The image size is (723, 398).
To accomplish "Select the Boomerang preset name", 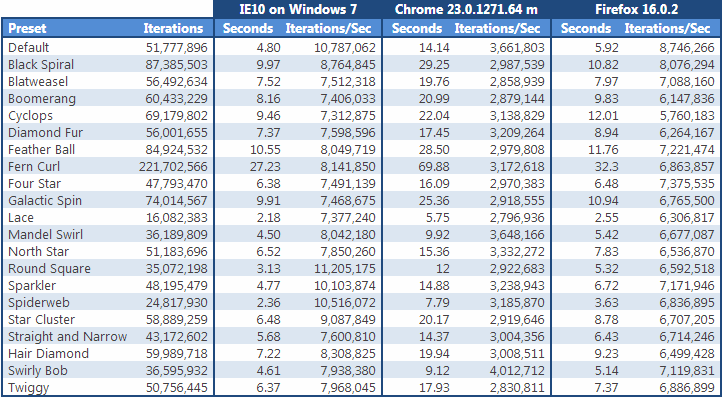I will point(42,99).
